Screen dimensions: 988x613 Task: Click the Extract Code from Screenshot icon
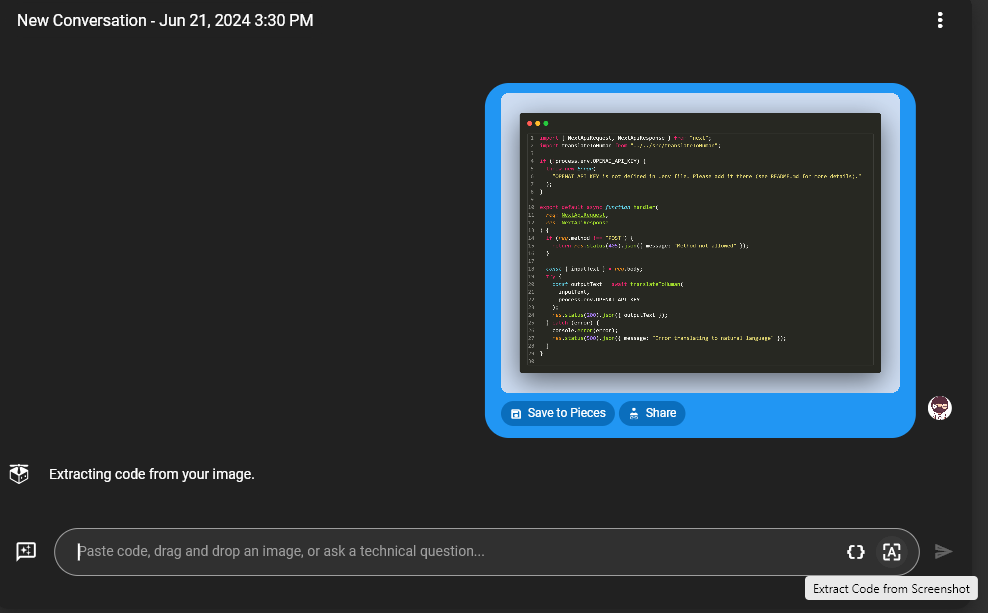[x=891, y=551]
